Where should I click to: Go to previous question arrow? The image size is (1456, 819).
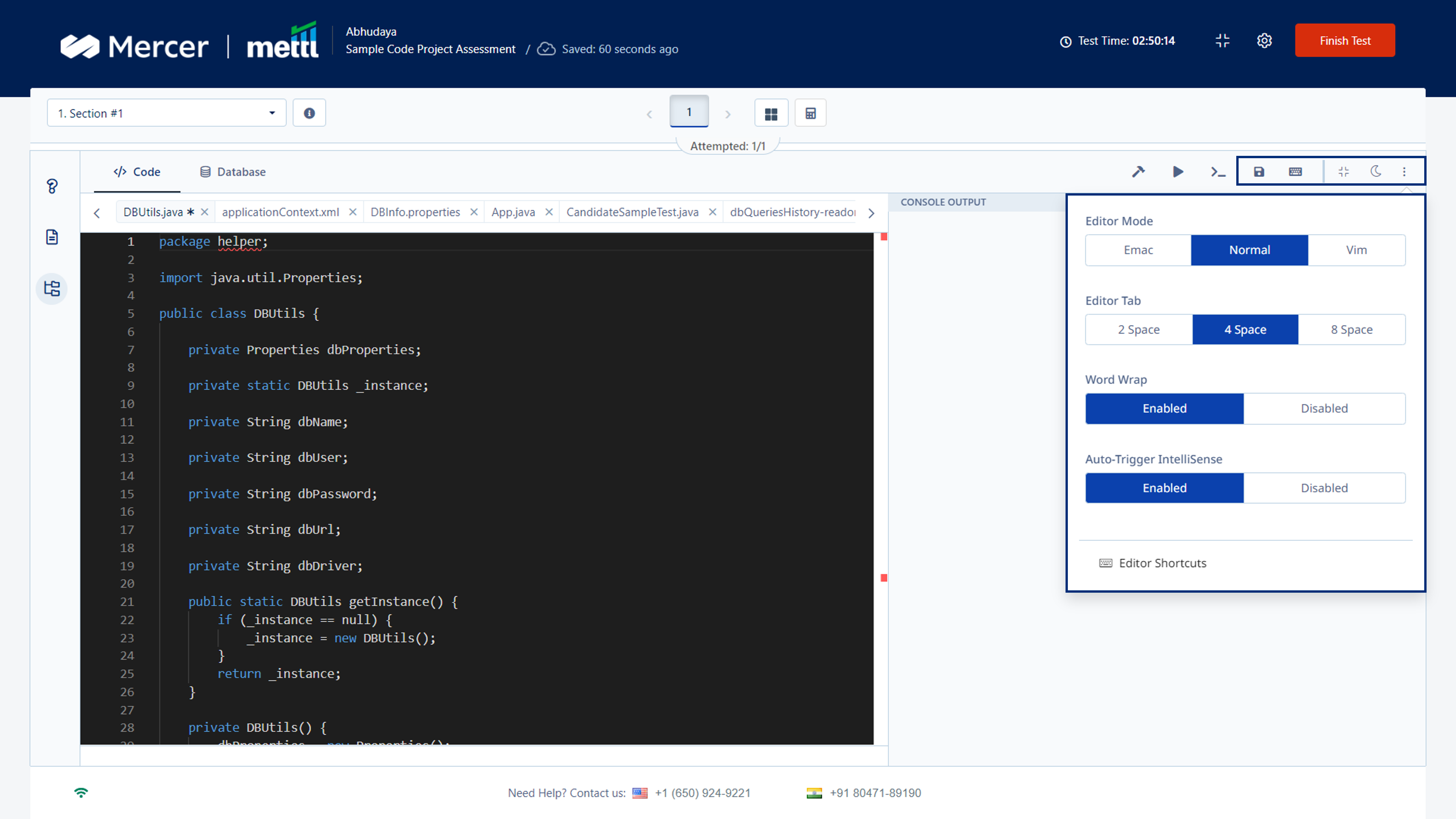point(650,114)
